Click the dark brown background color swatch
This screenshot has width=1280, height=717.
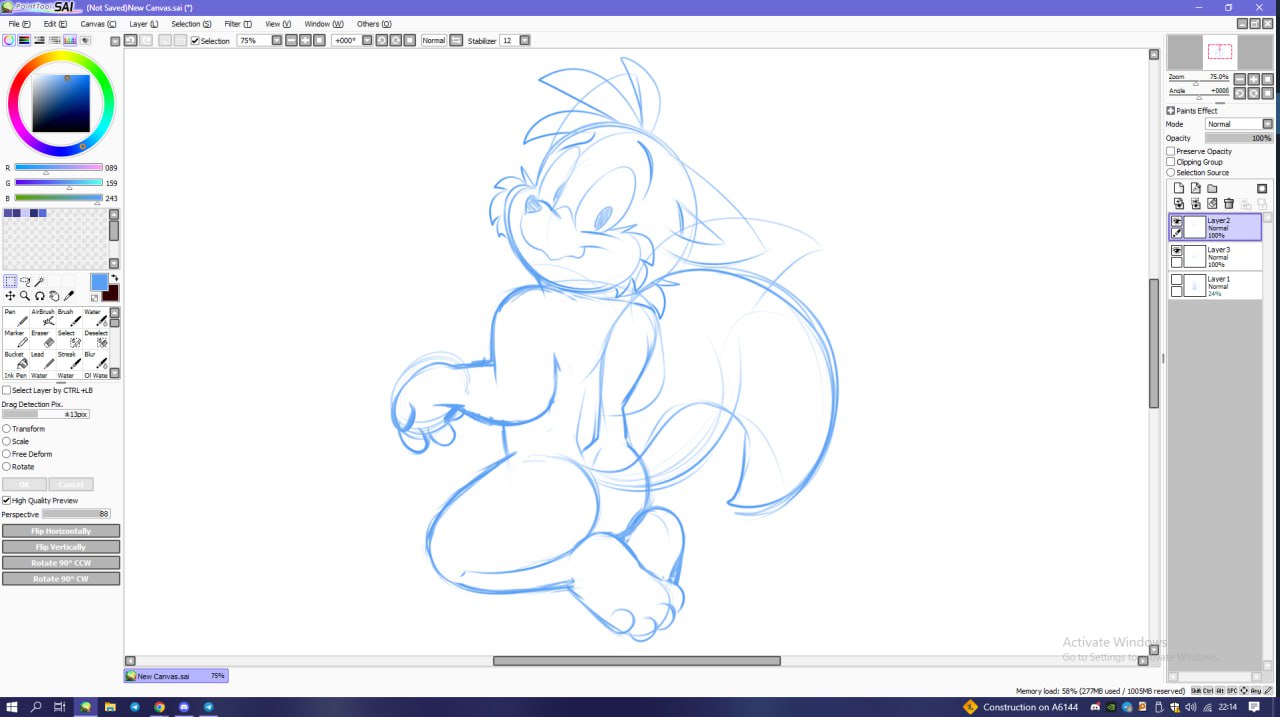110,292
